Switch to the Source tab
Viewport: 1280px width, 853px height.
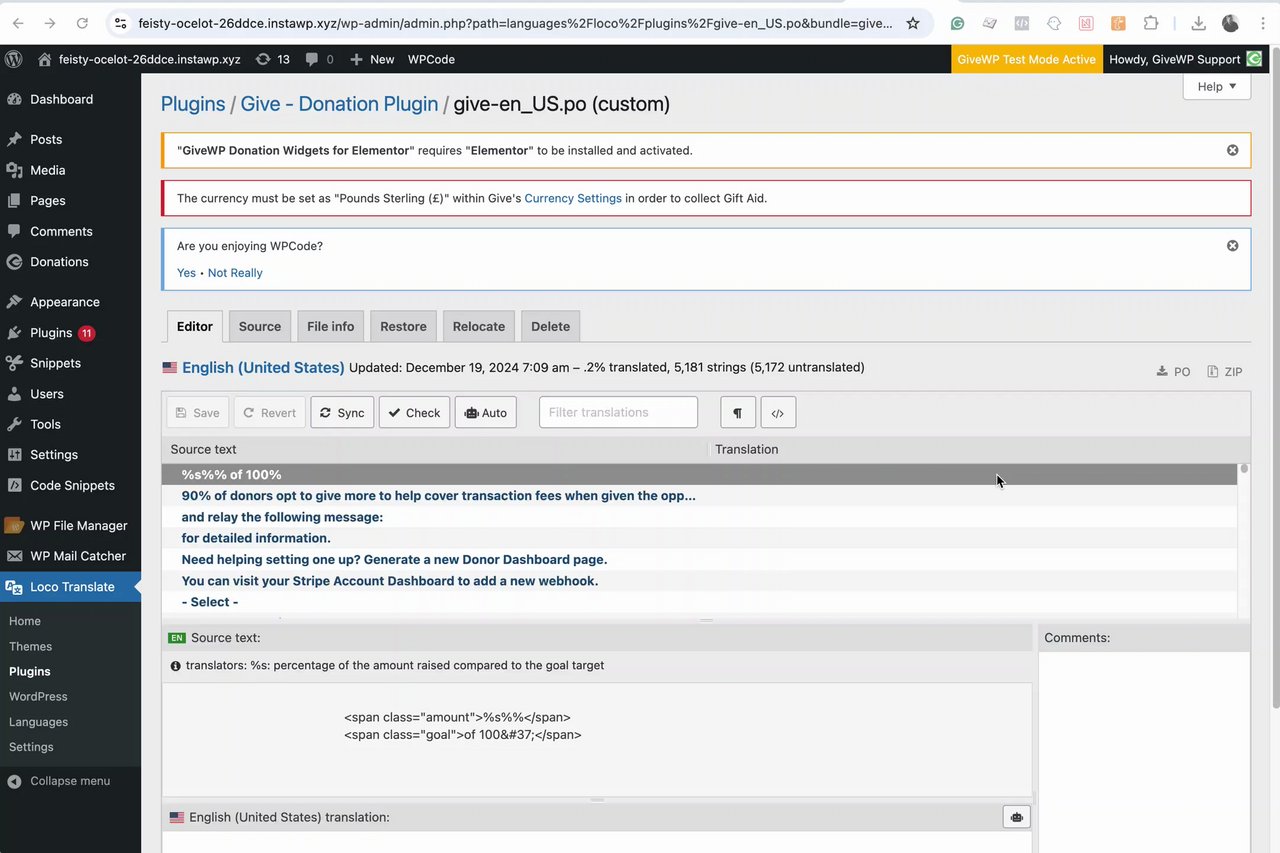tap(260, 326)
